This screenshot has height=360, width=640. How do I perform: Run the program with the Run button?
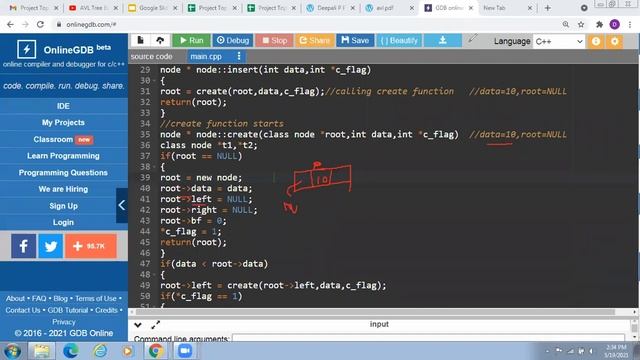pyautogui.click(x=191, y=40)
